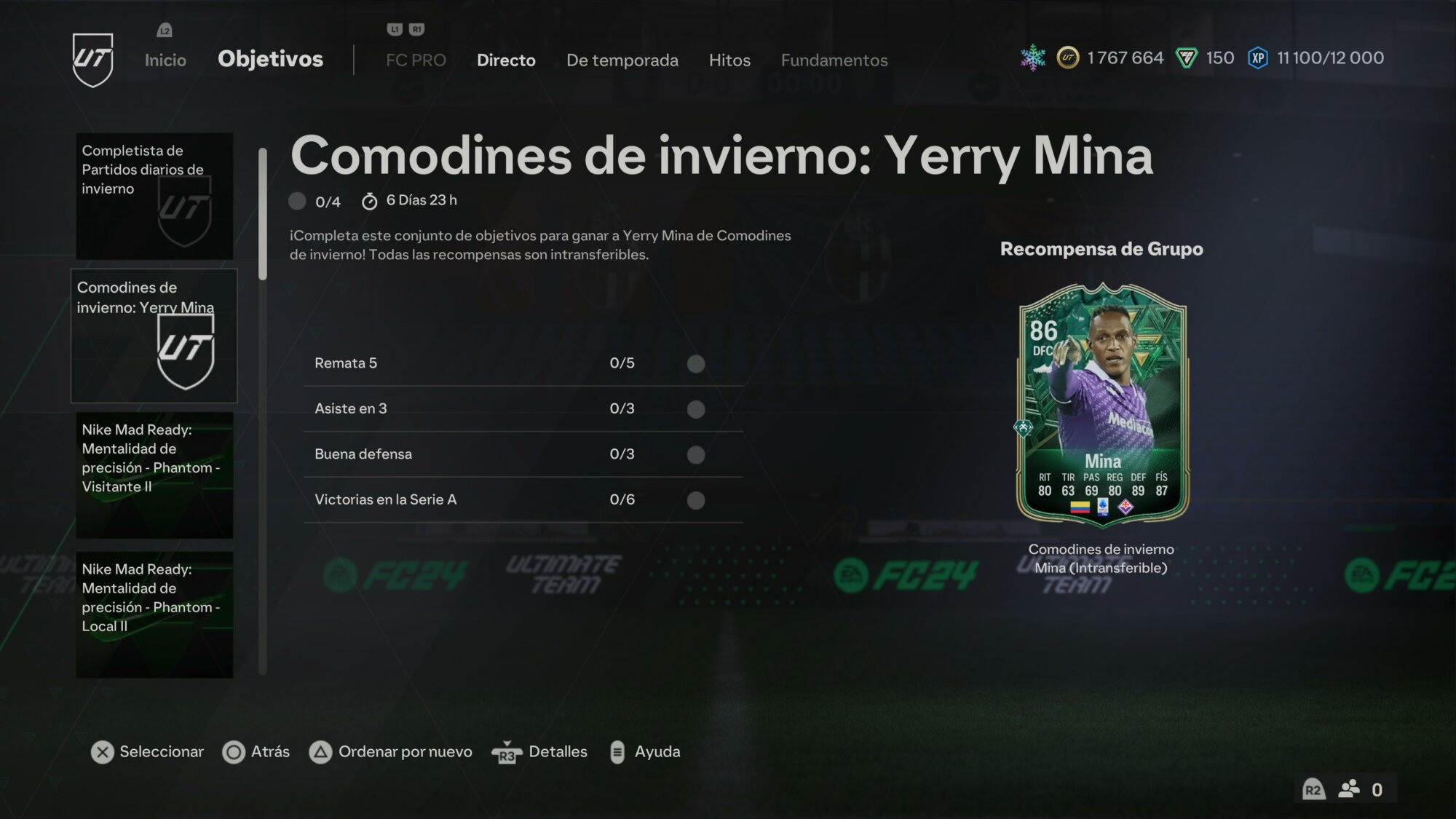This screenshot has height=819, width=1456.
Task: Click the stopwatch time remaining icon
Action: coord(370,201)
